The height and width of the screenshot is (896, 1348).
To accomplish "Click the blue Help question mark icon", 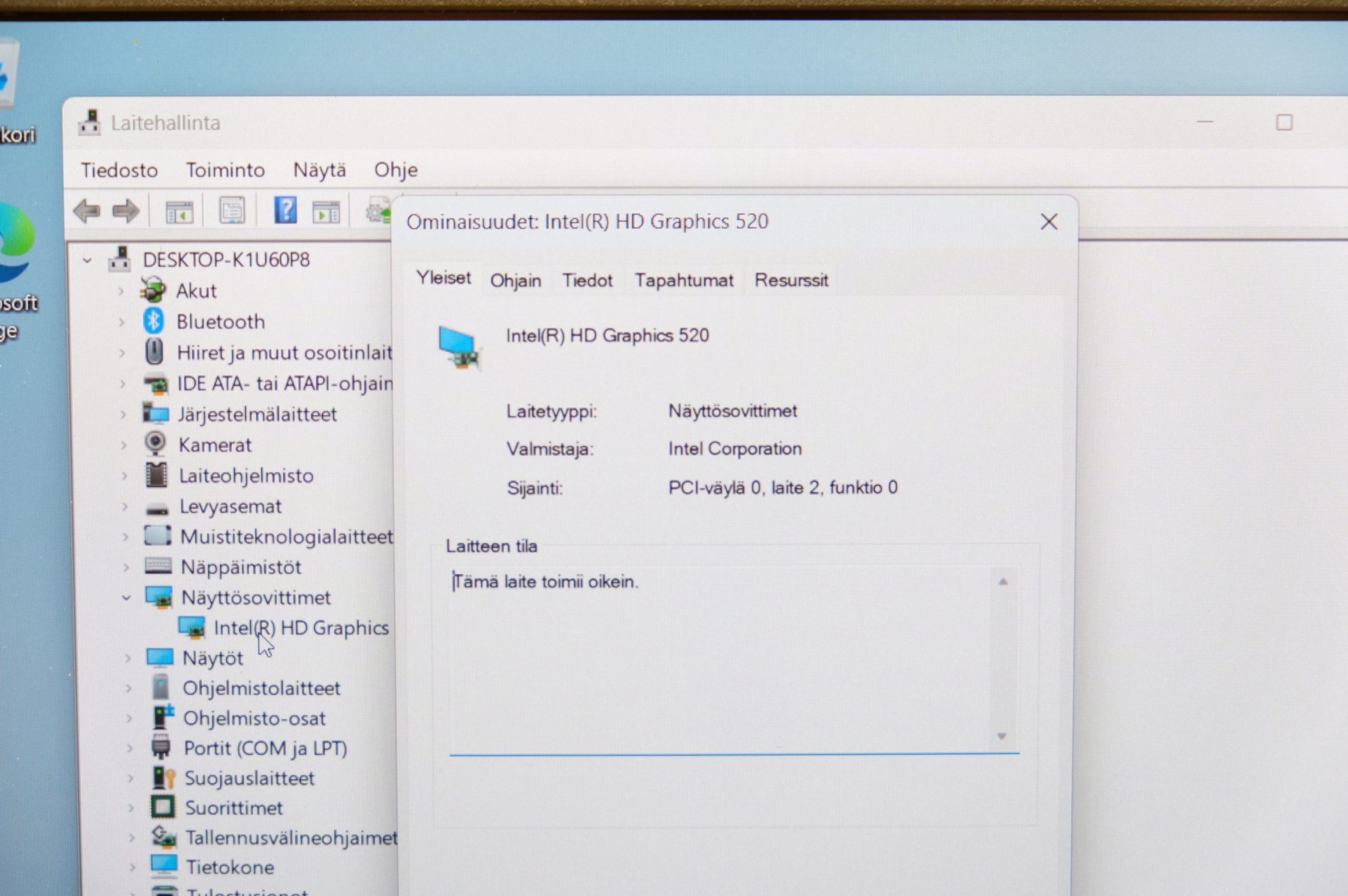I will pos(285,210).
